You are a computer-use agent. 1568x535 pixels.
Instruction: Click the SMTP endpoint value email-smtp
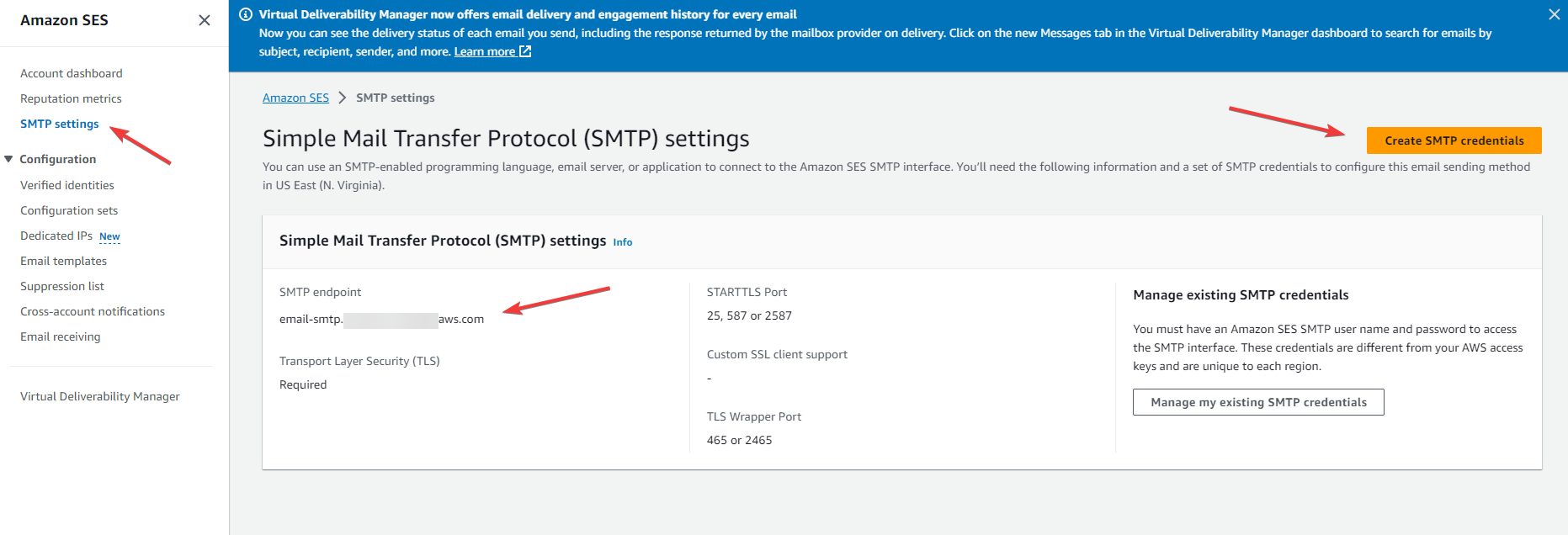[x=382, y=319]
